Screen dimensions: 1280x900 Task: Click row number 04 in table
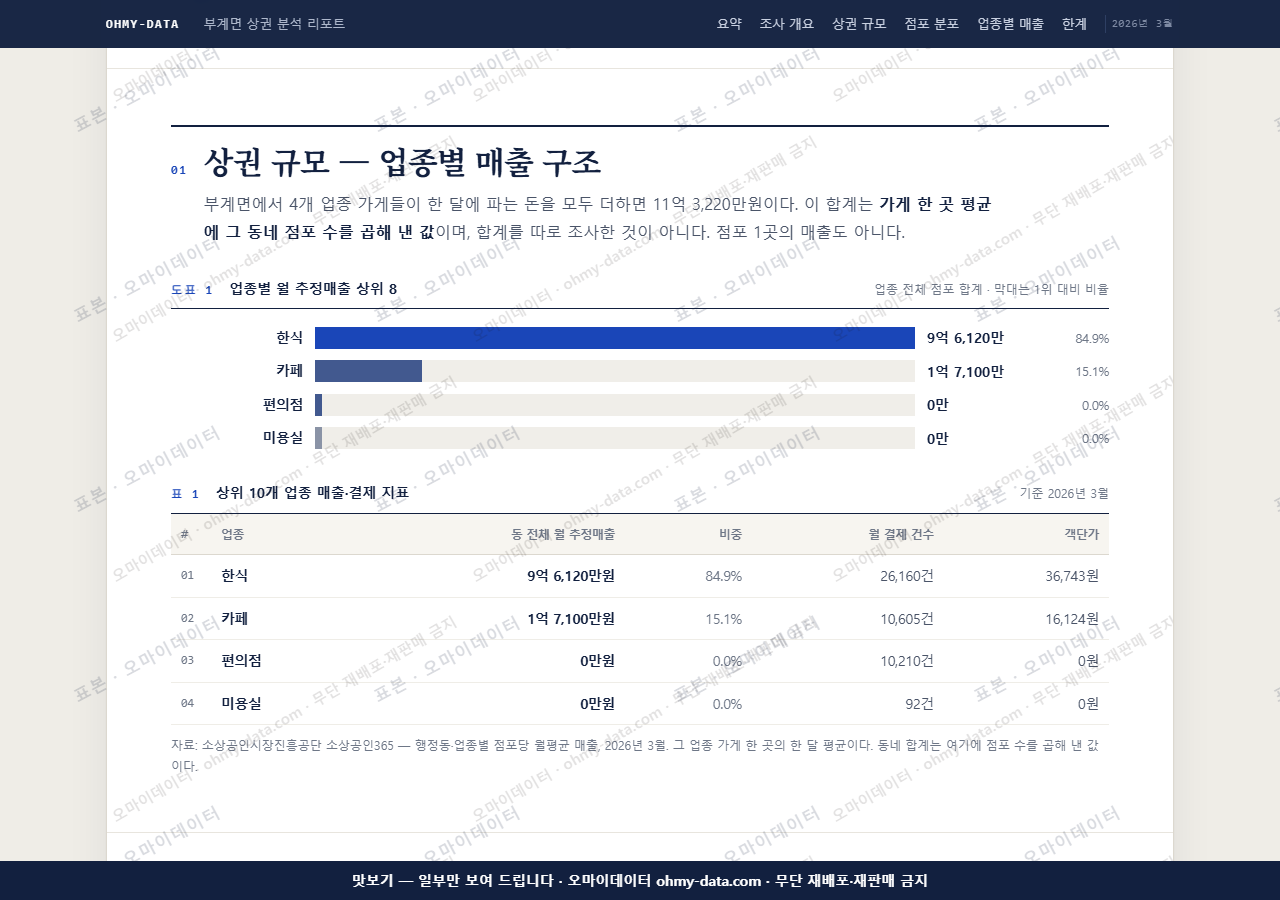[x=187, y=704]
